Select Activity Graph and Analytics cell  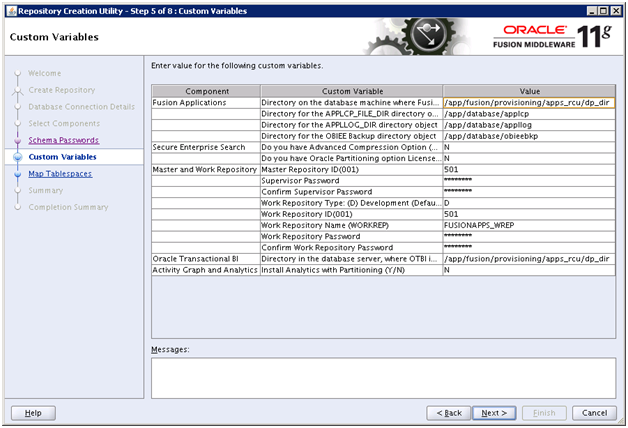(206, 270)
